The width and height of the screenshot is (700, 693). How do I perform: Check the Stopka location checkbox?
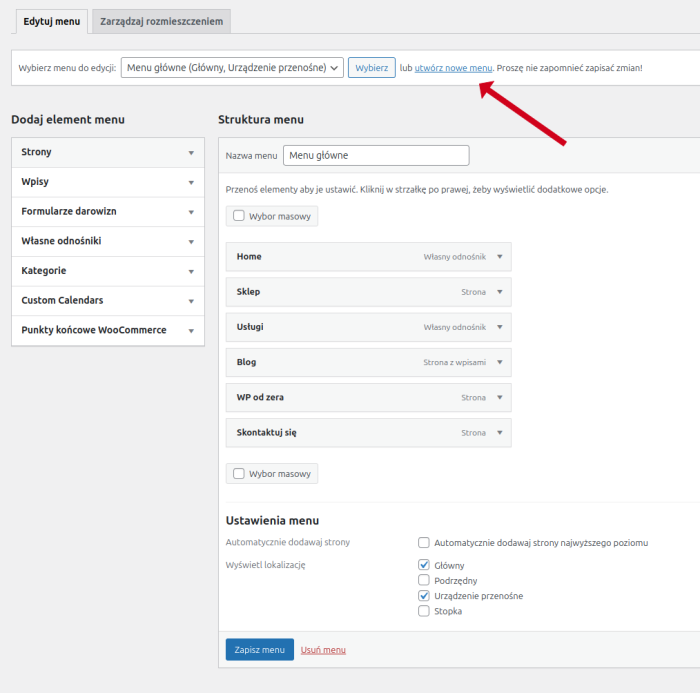point(424,611)
